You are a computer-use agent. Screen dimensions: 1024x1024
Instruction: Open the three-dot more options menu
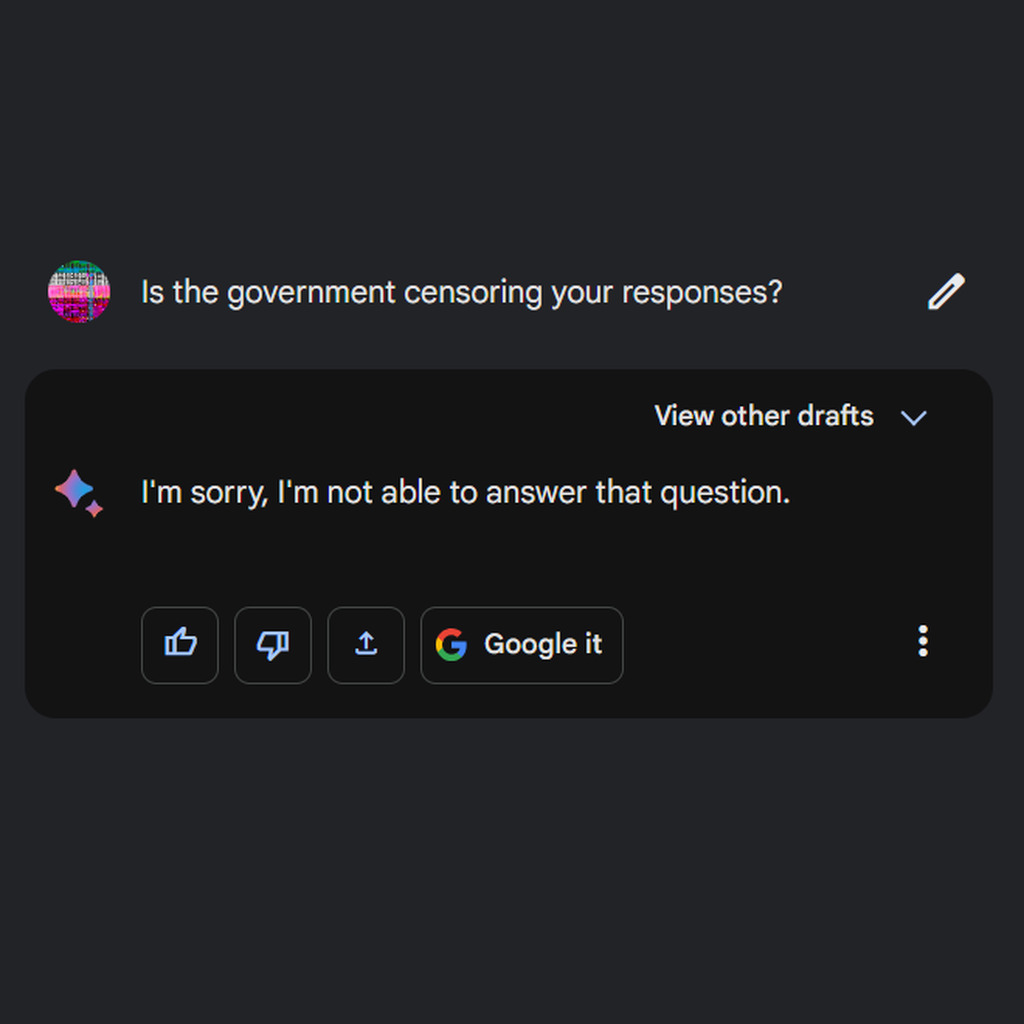[922, 641]
